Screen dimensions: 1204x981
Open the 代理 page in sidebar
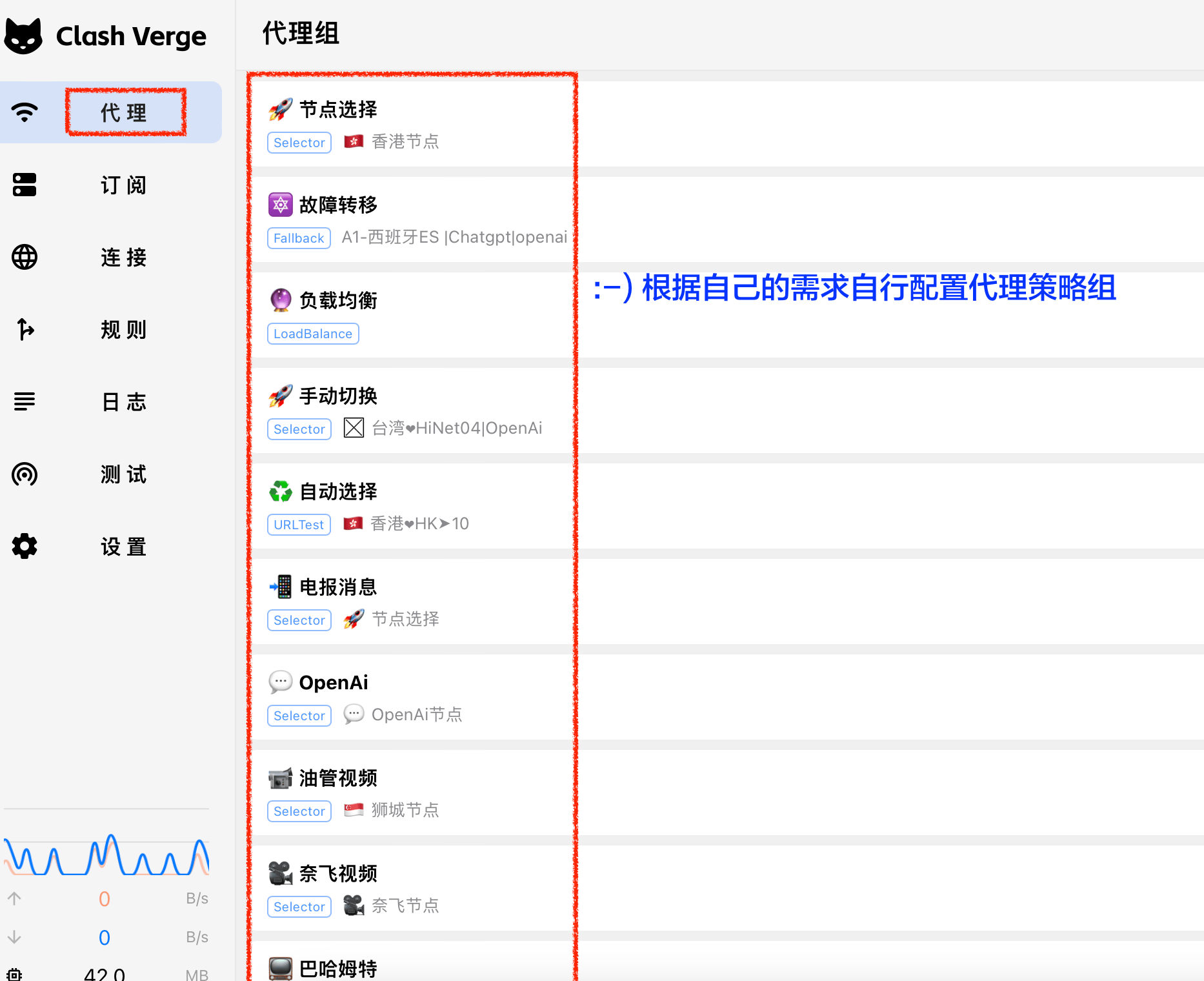click(x=111, y=112)
